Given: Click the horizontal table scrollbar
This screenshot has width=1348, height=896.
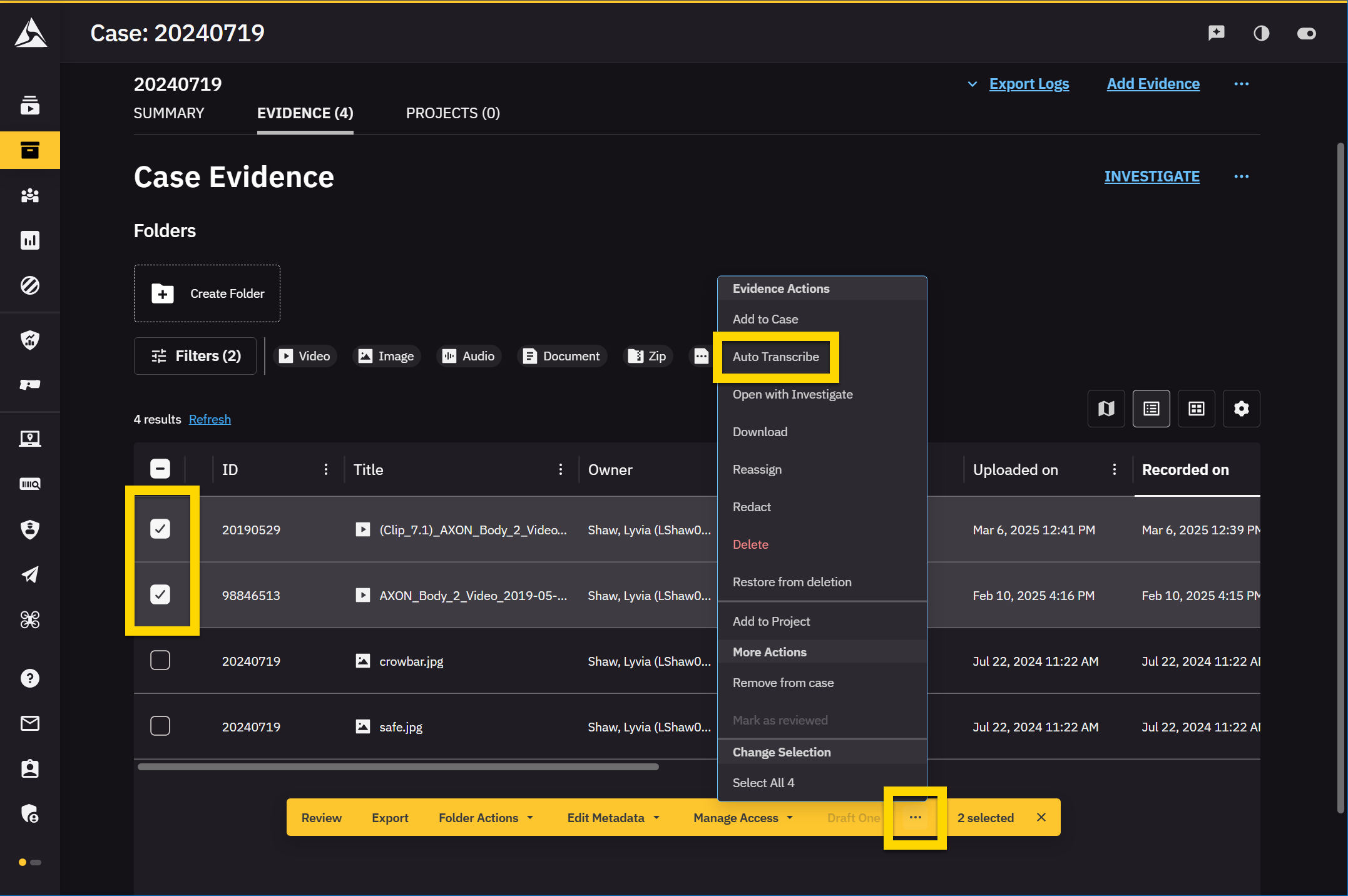Looking at the screenshot, I should [x=398, y=767].
